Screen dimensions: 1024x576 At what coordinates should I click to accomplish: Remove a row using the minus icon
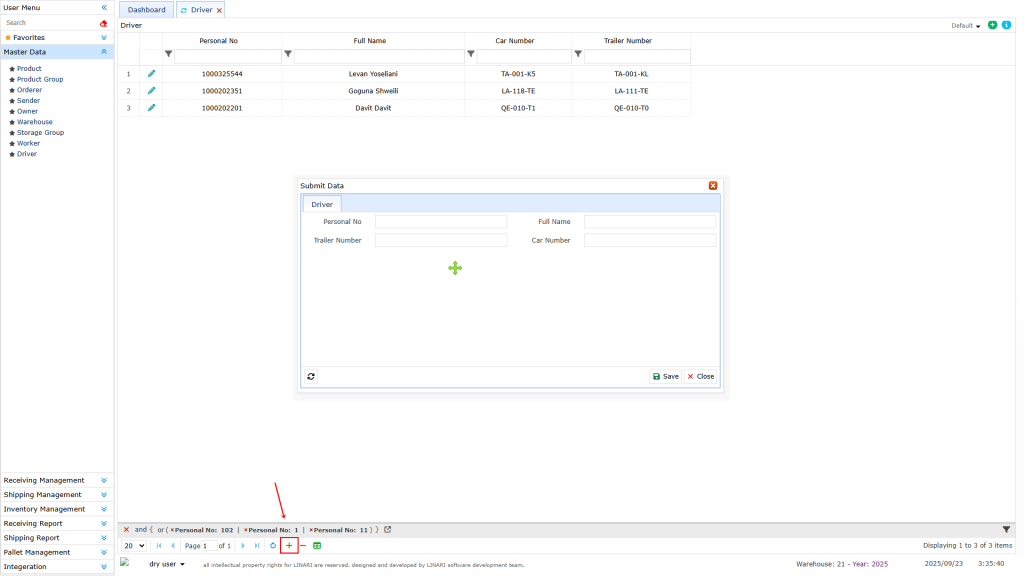click(302, 545)
